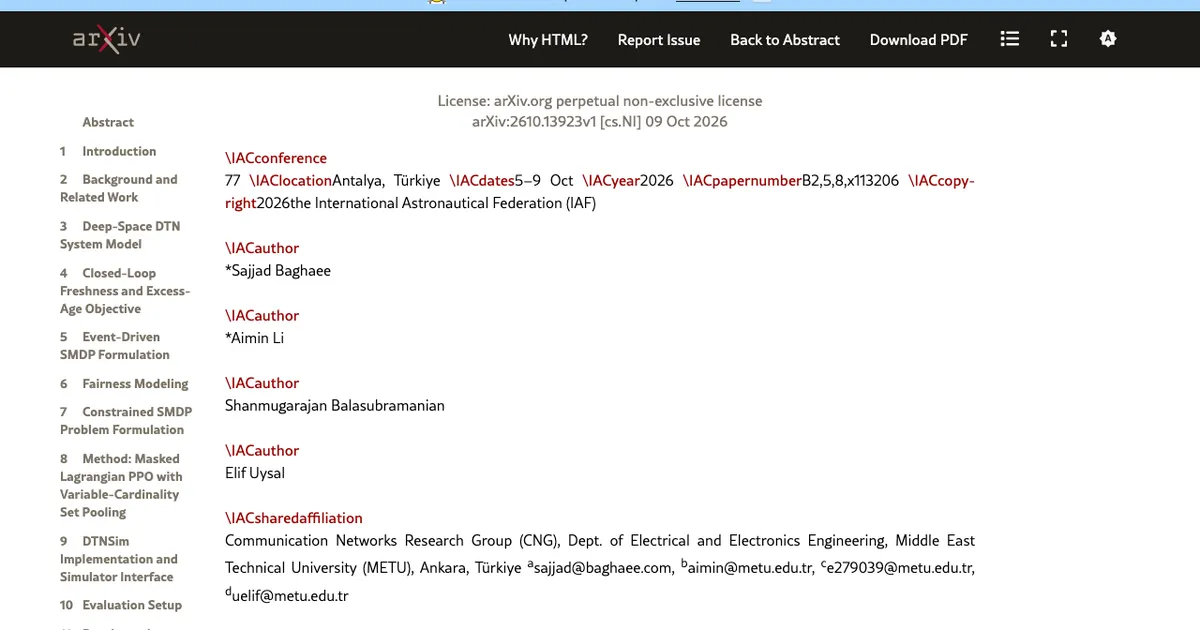Image resolution: width=1200 pixels, height=630 pixels.
Task: Select section 6 Fairness Modeling
Action: coord(124,383)
